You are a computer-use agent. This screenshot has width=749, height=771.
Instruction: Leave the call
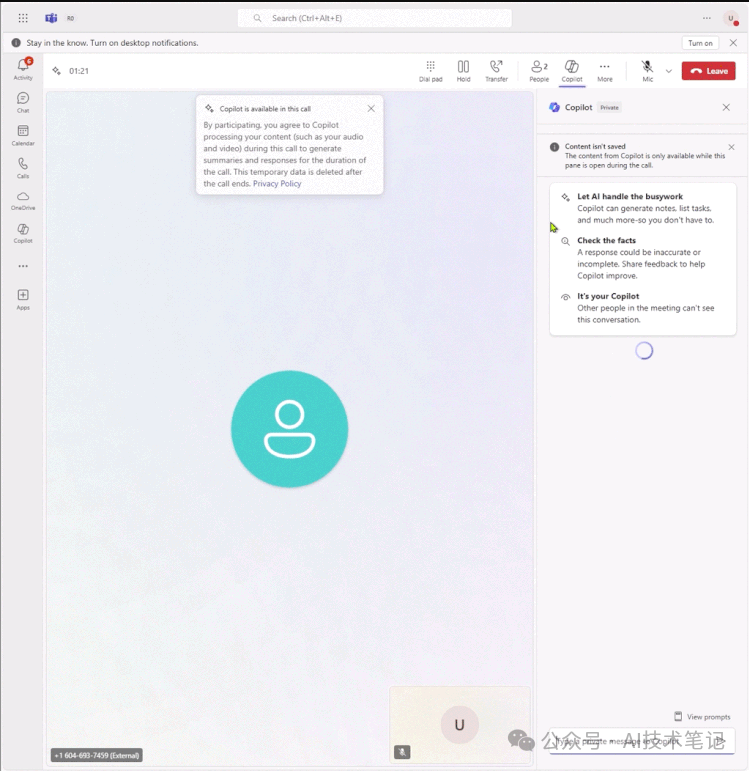pyautogui.click(x=708, y=71)
